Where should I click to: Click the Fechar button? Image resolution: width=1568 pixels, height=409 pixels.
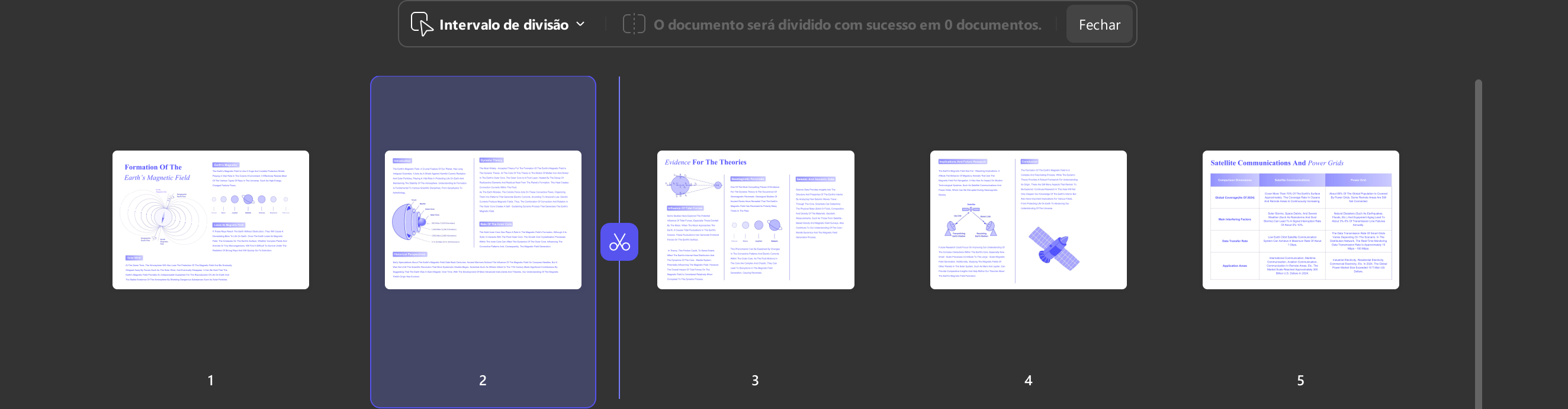(x=1099, y=24)
